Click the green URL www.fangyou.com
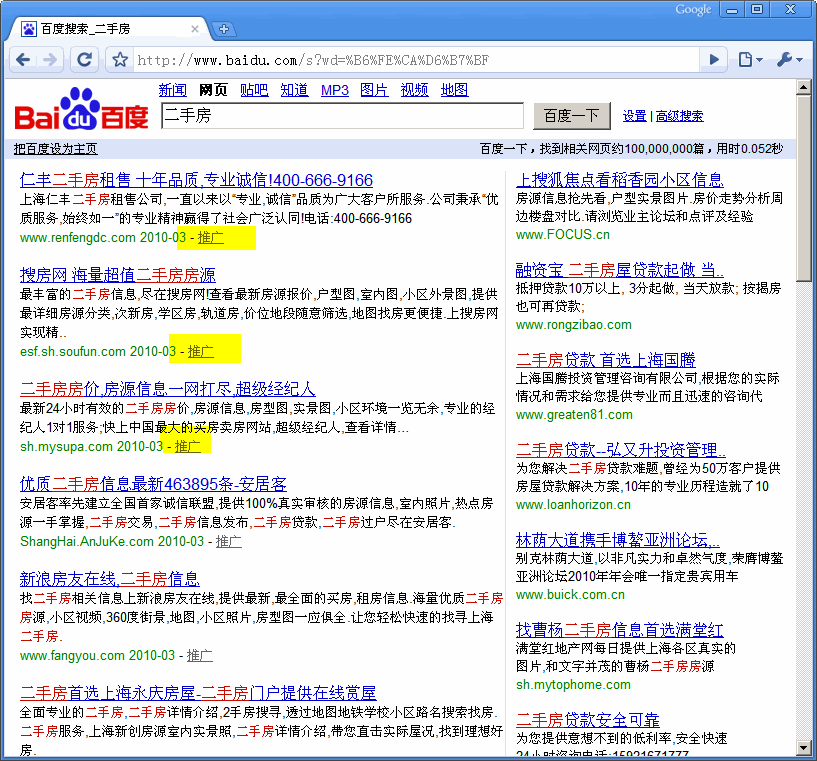817x761 pixels. pyautogui.click(x=72, y=655)
